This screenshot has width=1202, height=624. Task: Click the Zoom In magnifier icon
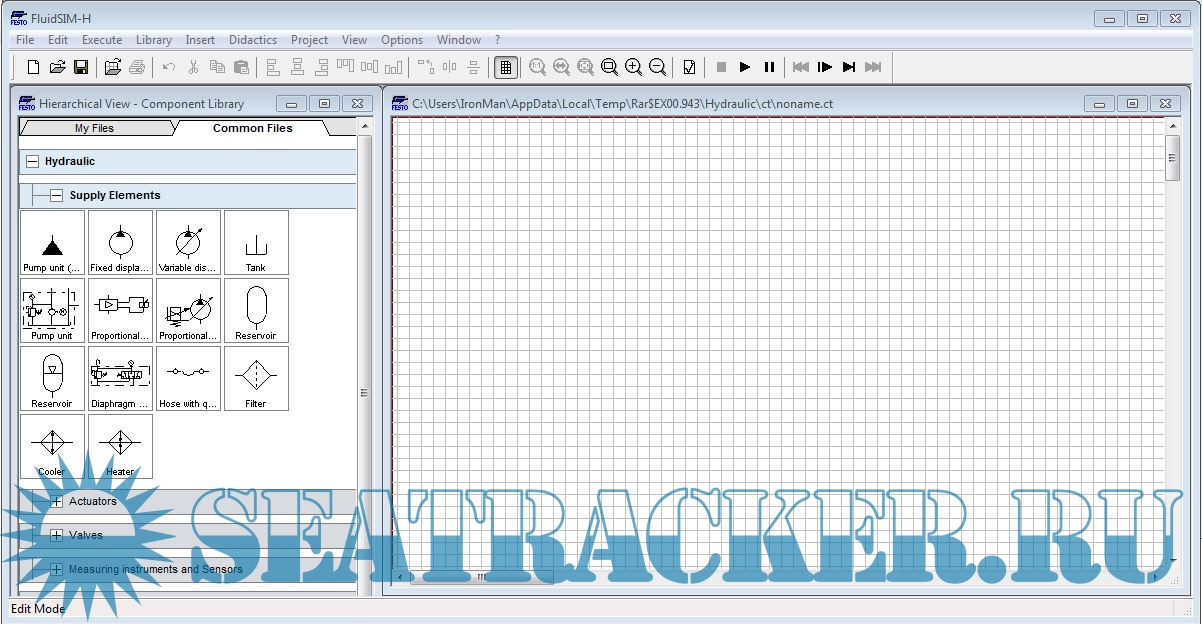(x=633, y=67)
